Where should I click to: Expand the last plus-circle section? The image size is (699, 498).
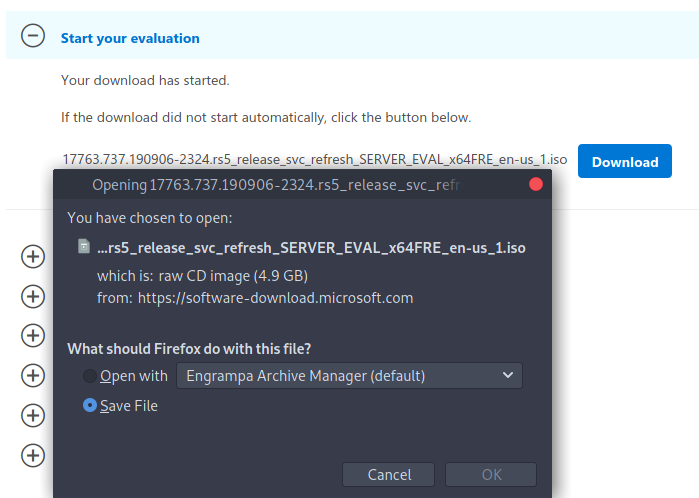click(33, 455)
